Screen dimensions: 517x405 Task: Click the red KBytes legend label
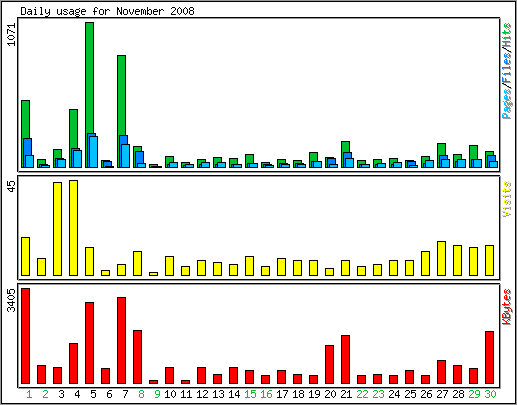[507, 307]
